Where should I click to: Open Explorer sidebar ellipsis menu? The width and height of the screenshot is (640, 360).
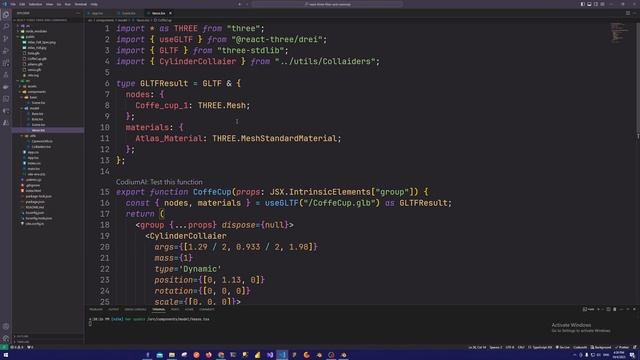(x=78, y=13)
